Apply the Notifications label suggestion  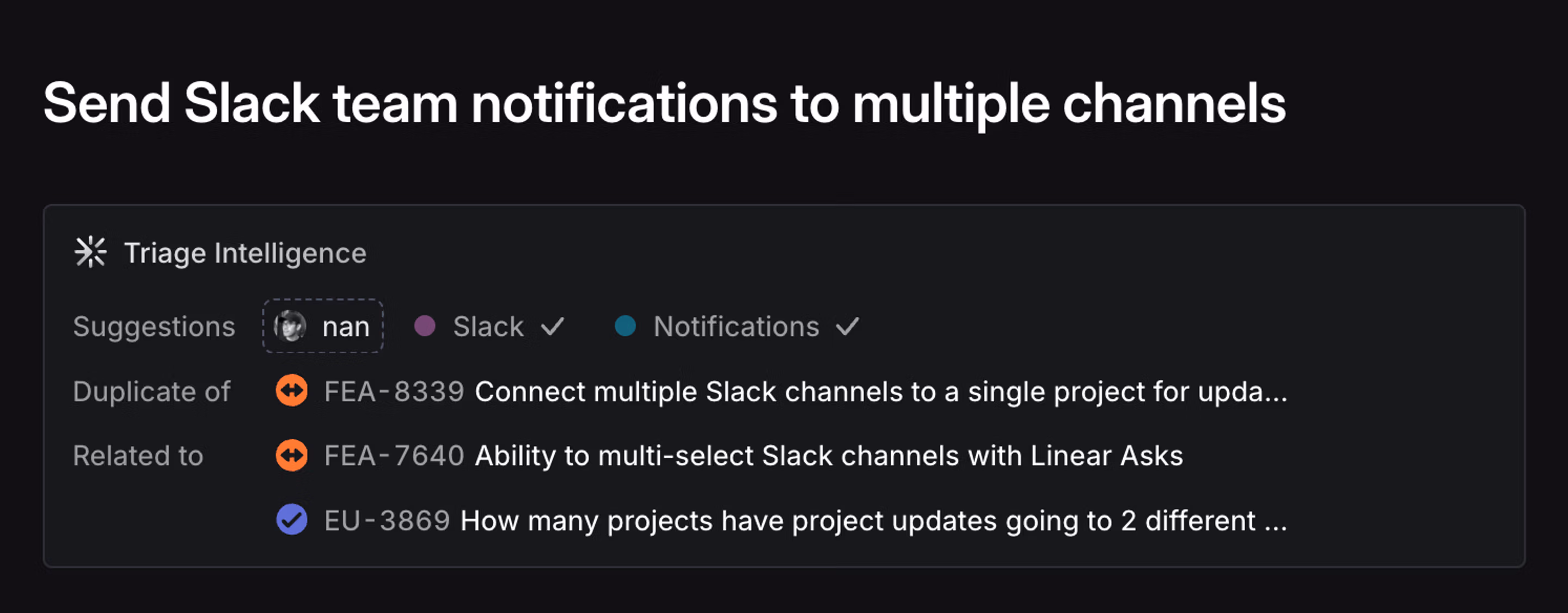[736, 327]
